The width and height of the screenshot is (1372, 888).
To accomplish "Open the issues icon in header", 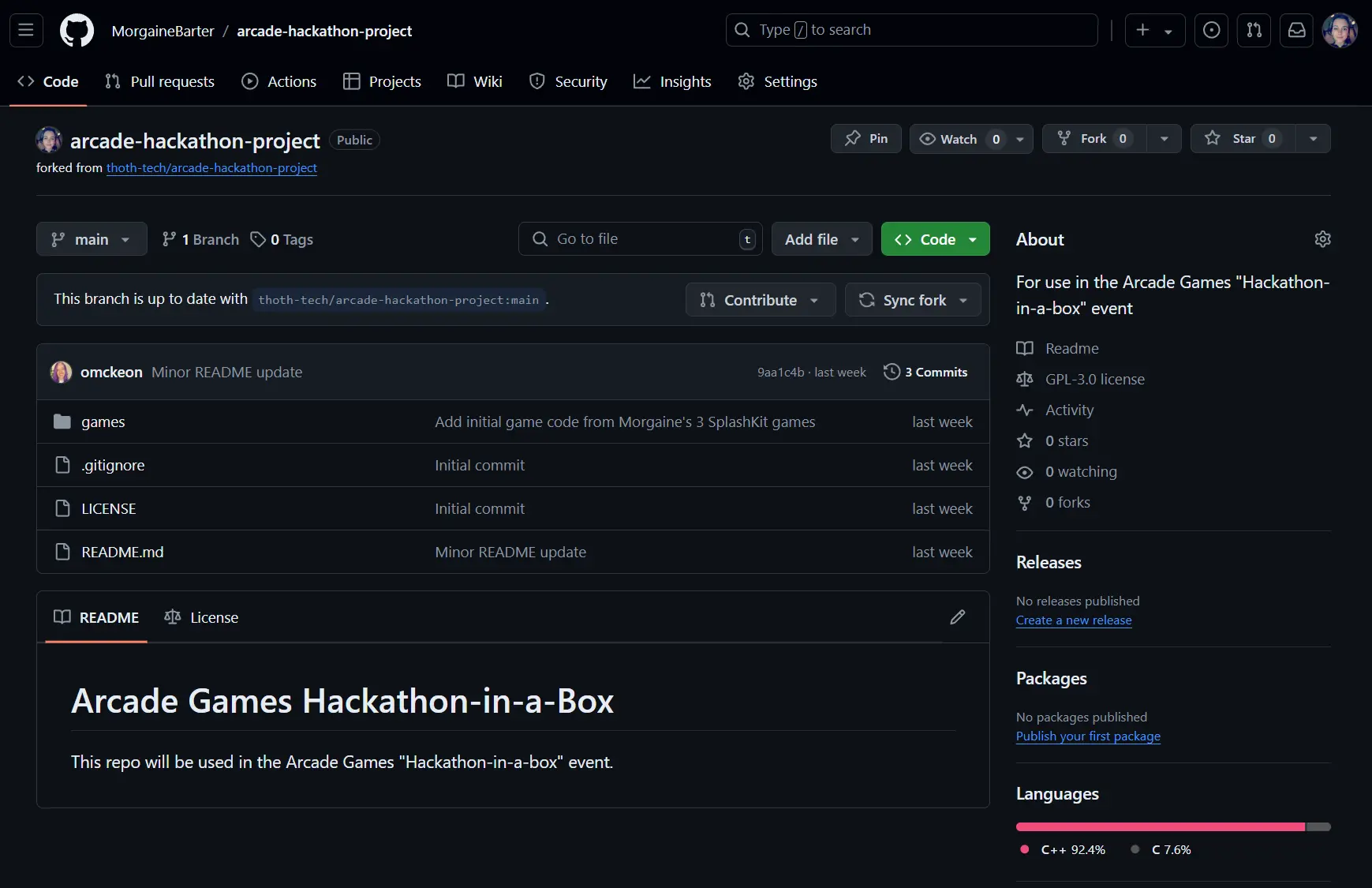I will [x=1211, y=30].
